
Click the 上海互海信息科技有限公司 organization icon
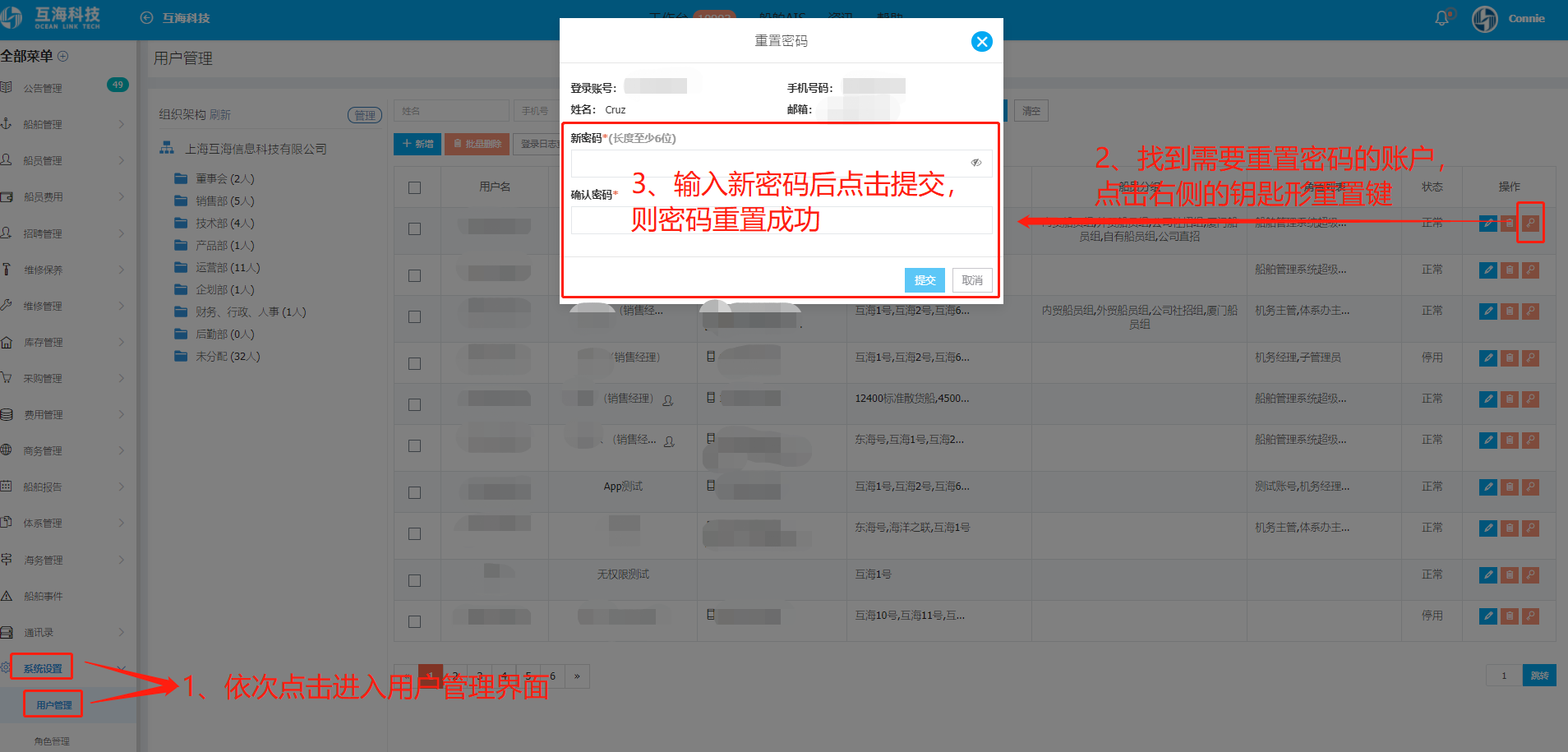(167, 148)
